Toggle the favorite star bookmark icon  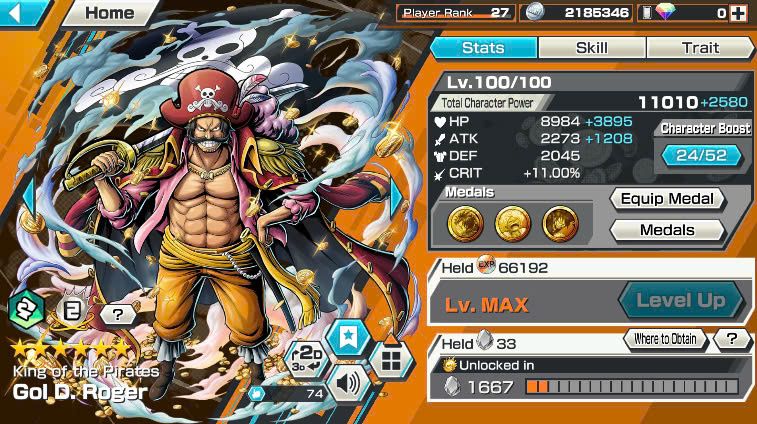click(348, 338)
